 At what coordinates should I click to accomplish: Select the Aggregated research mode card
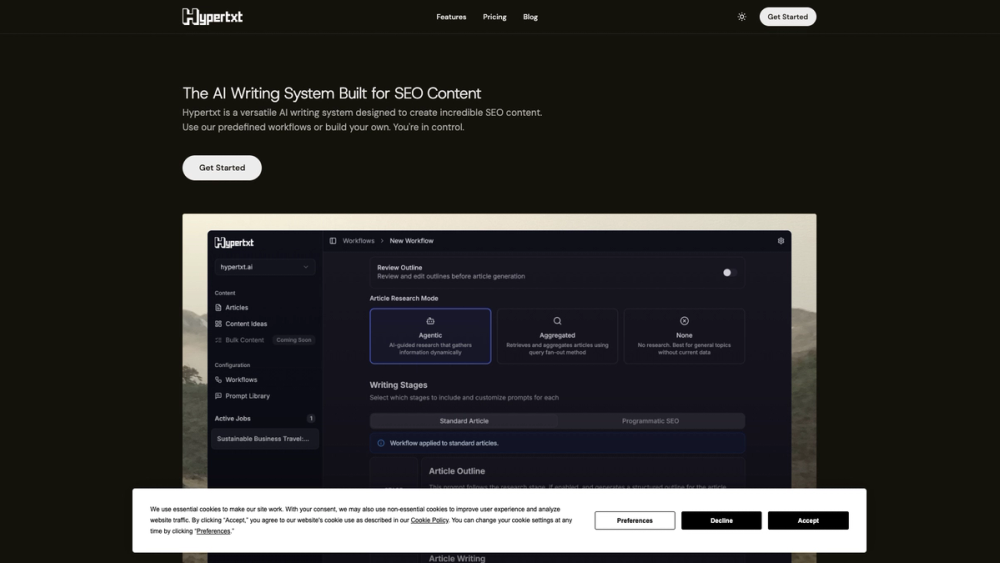click(x=557, y=336)
